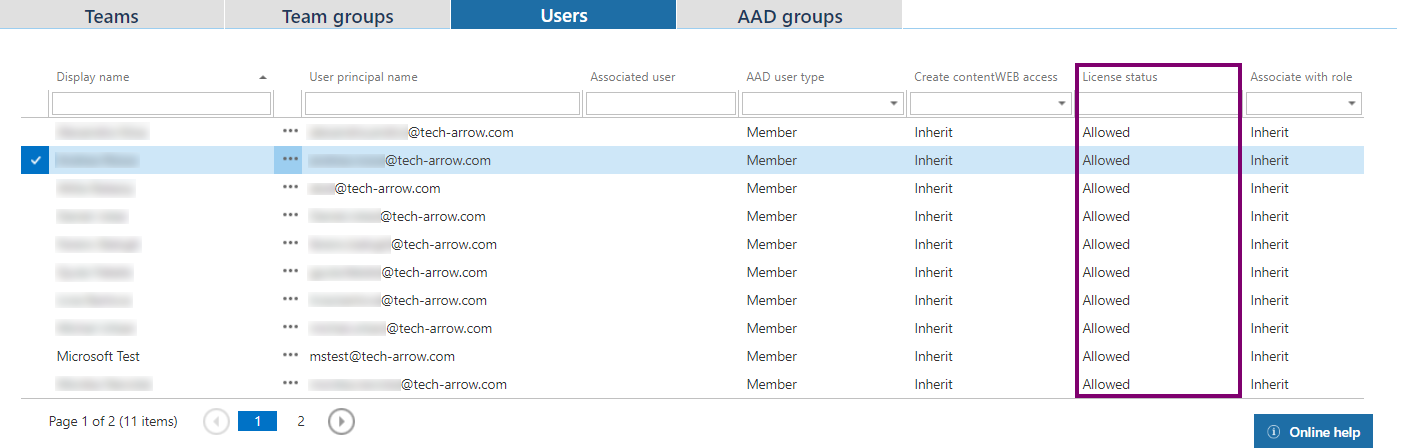Go to next page arrow
This screenshot has height=448, width=1403.
click(341, 422)
